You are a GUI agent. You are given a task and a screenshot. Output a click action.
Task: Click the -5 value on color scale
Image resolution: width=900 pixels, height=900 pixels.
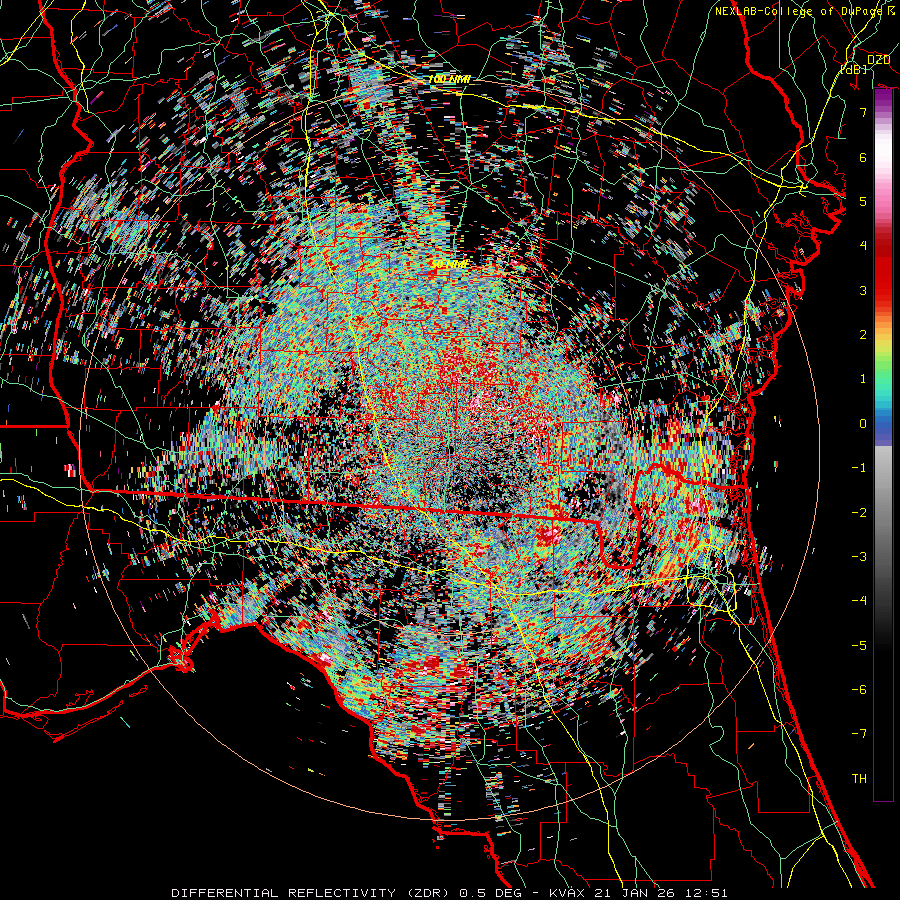[859, 646]
